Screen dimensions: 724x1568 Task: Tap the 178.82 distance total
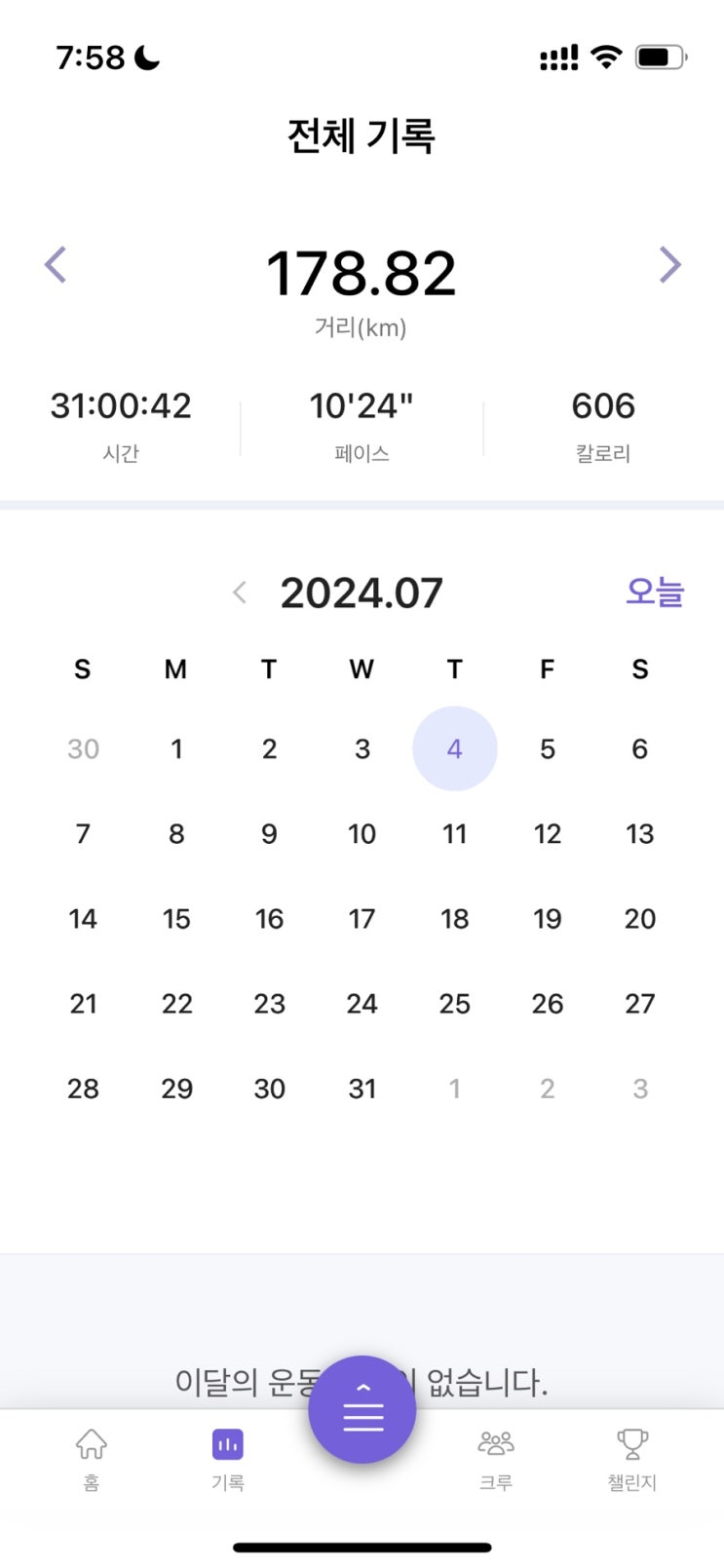pos(362,273)
